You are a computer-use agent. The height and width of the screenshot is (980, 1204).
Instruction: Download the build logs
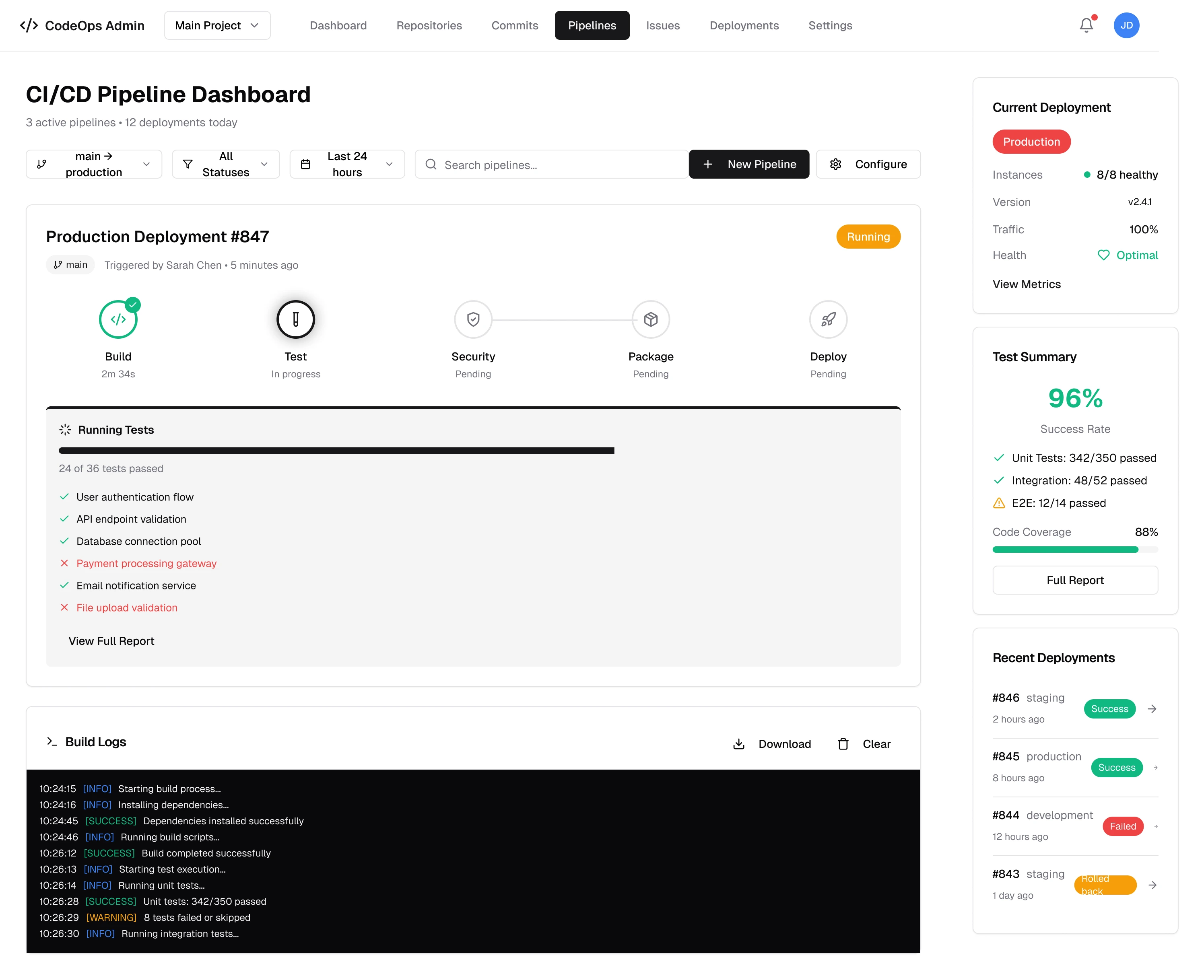coord(771,744)
